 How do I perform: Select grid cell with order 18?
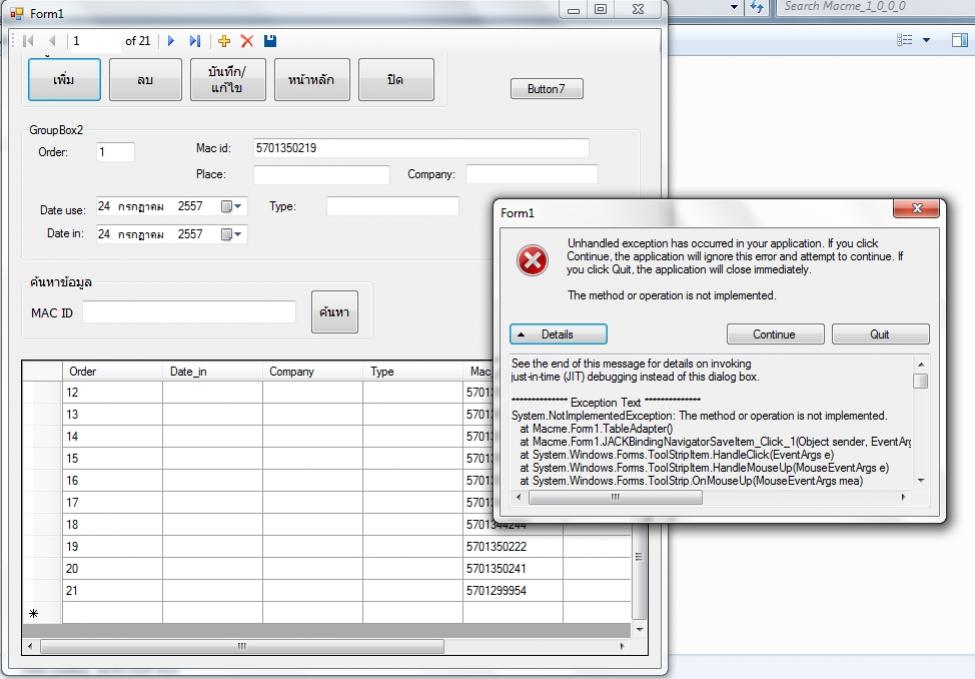pyautogui.click(x=113, y=524)
